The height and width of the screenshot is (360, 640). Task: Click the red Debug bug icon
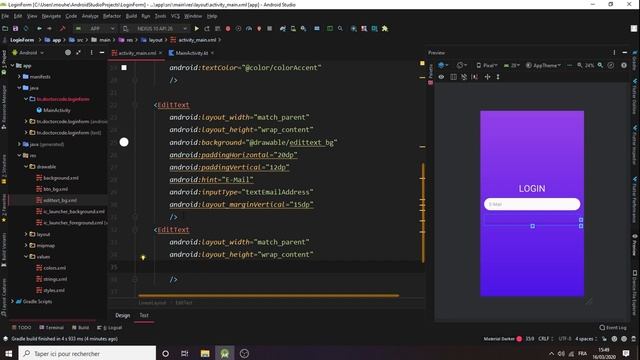pyautogui.click(x=228, y=29)
